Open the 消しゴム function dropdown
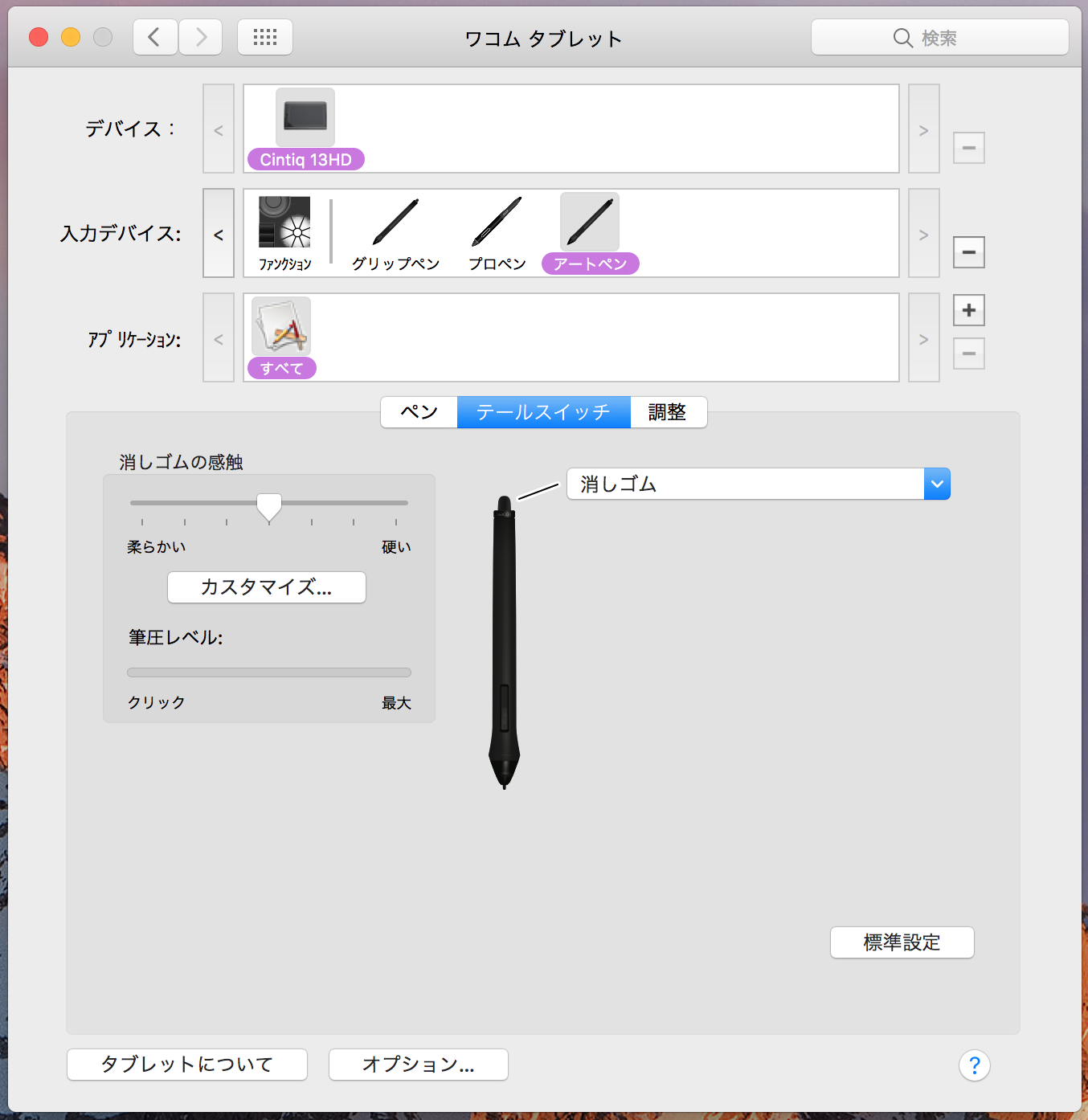 pos(759,484)
